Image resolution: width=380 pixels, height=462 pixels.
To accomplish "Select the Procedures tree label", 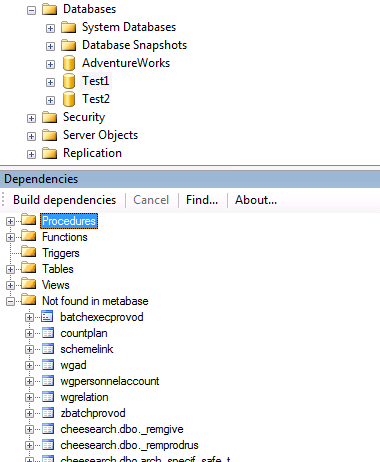I will tap(69, 221).
